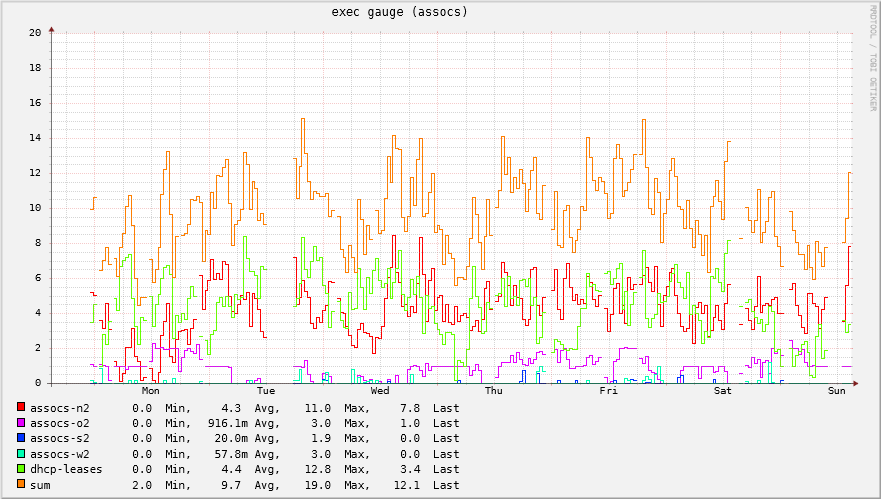
Task: Click the green dhcp-leases legend swatch
Action: pyautogui.click(x=21, y=469)
